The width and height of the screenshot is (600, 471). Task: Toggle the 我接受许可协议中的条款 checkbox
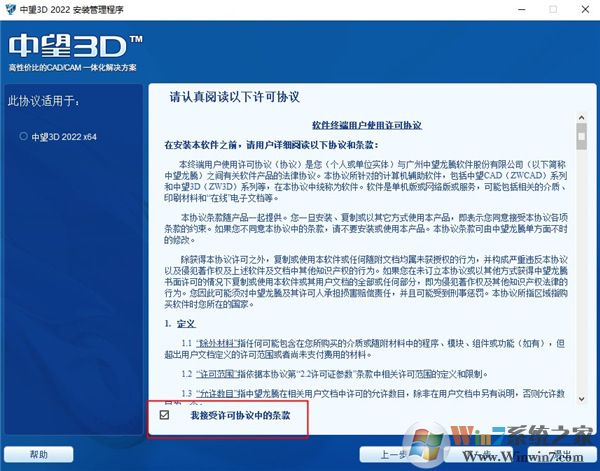165,415
